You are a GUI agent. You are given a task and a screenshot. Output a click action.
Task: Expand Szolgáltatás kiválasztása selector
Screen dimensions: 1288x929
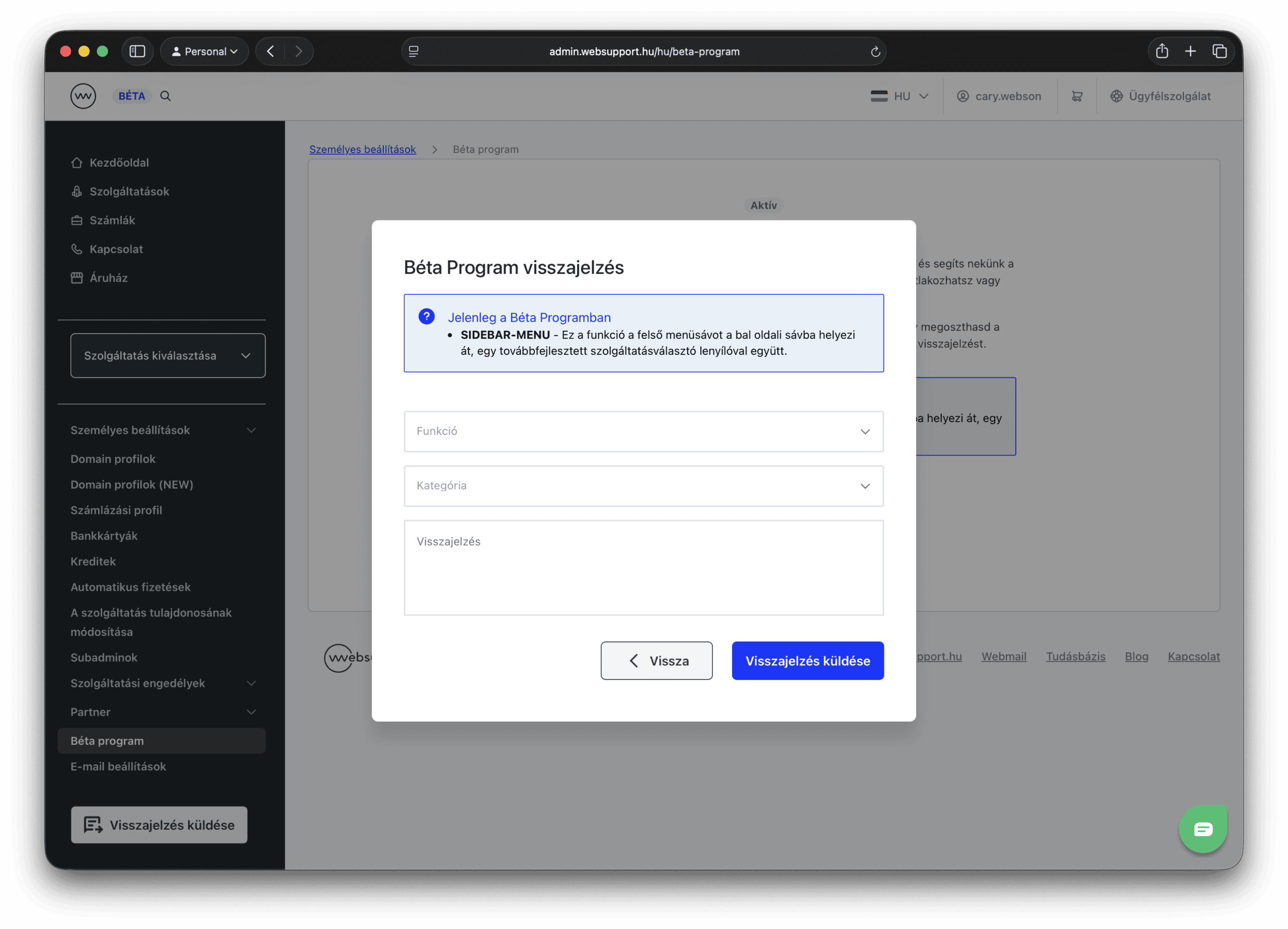(x=168, y=356)
